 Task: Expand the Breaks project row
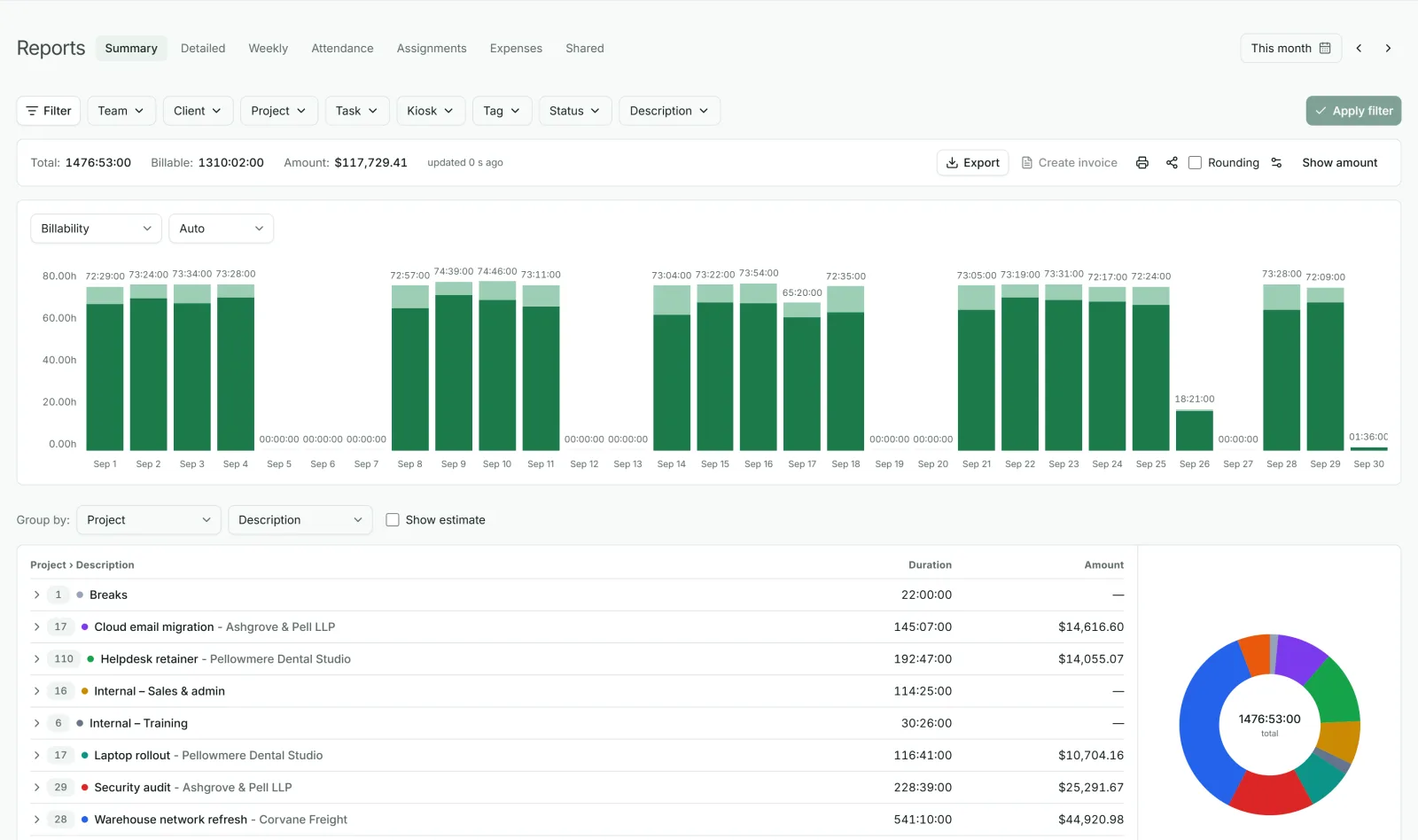pos(37,595)
